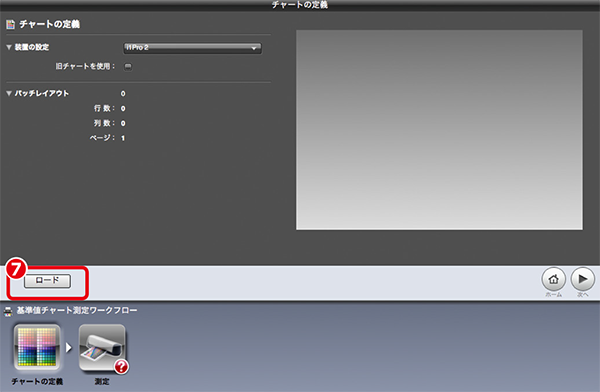Screen dimensions: 600x392
Task: Collapse the パッチレイアウト section triangle
Action: coord(9,93)
